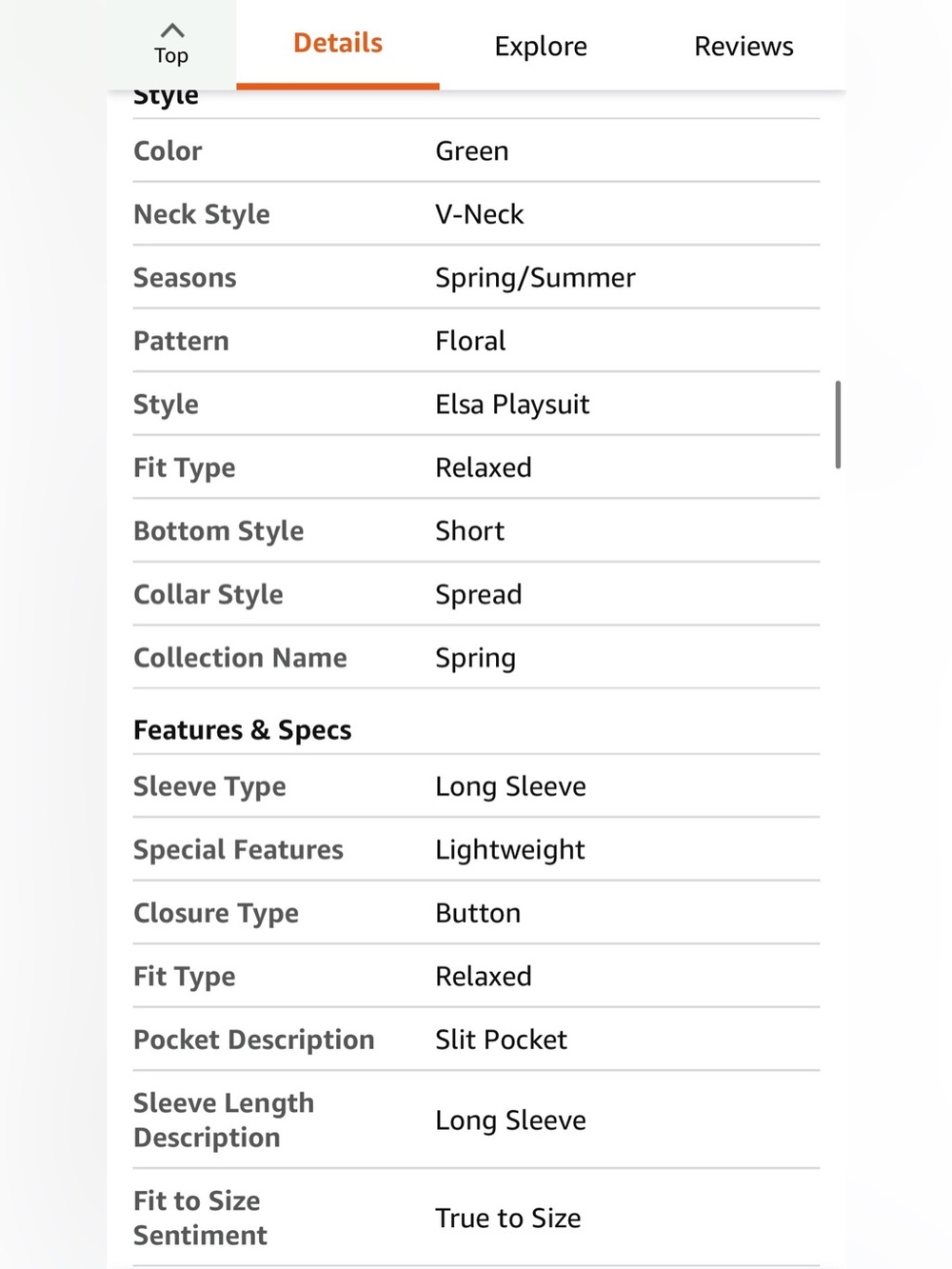The image size is (952, 1269).
Task: Click the Seasons Spring/Summer value
Action: (535, 278)
